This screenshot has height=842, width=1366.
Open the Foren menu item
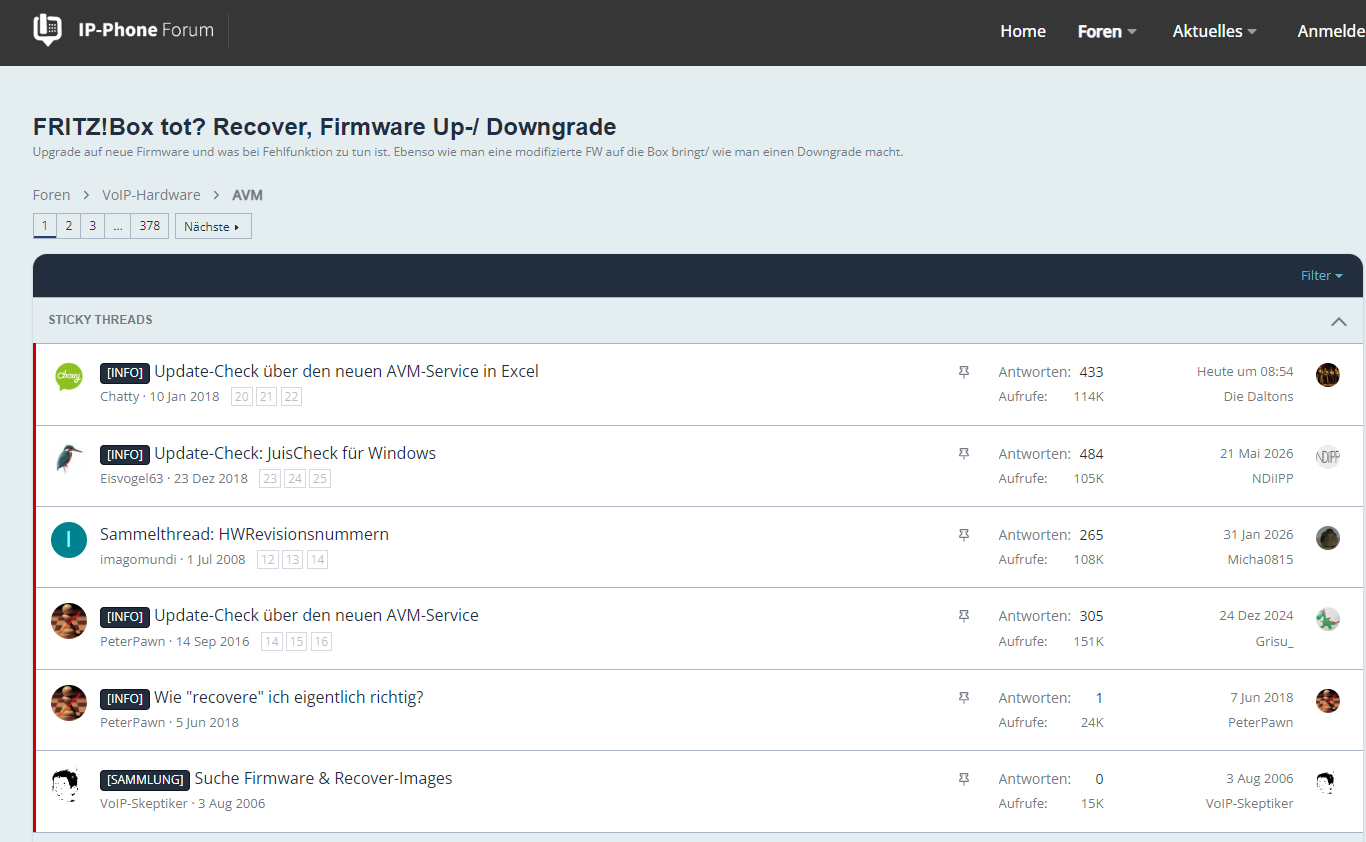1100,31
